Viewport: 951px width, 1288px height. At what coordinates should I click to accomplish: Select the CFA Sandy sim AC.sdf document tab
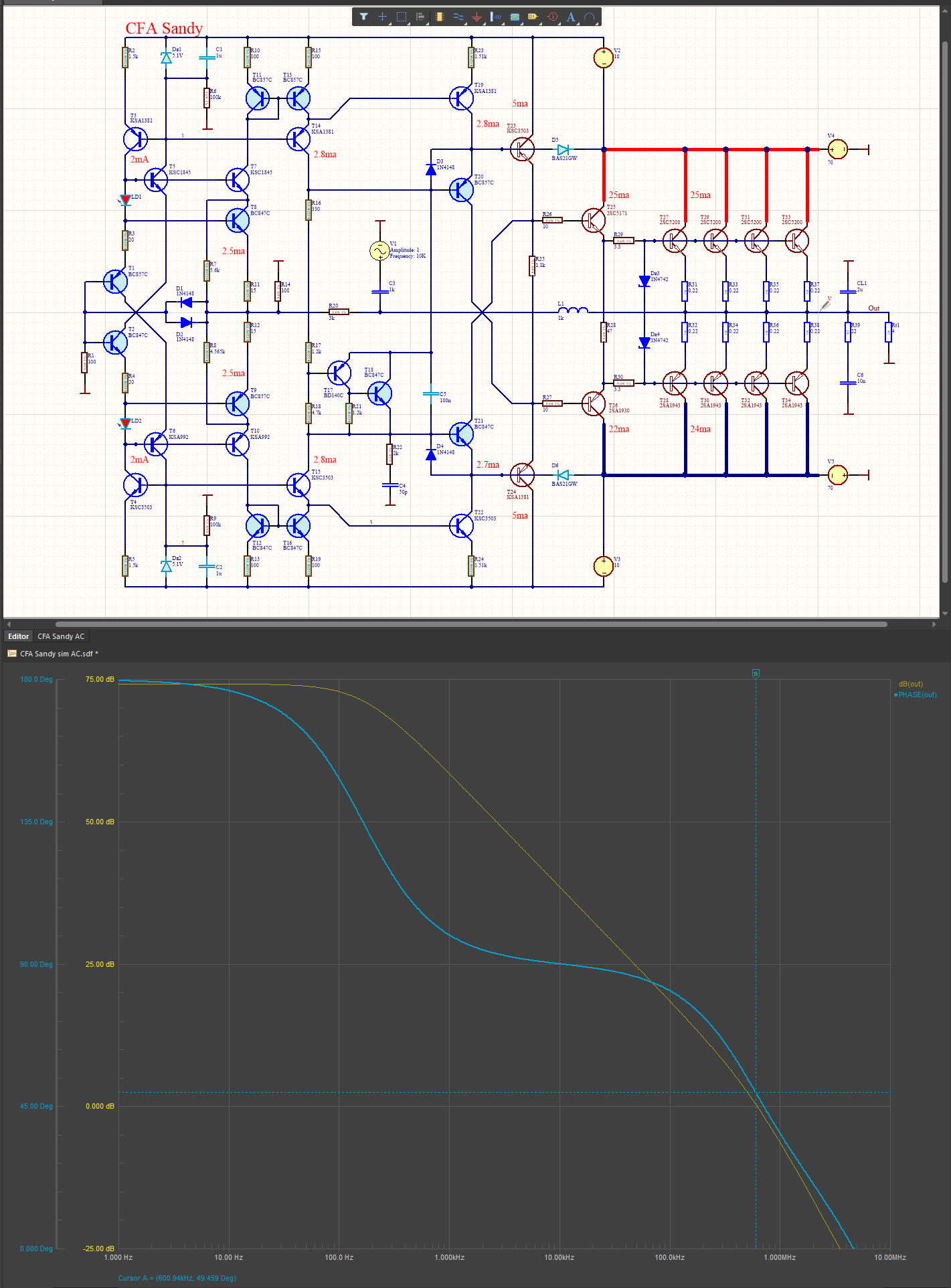click(54, 654)
